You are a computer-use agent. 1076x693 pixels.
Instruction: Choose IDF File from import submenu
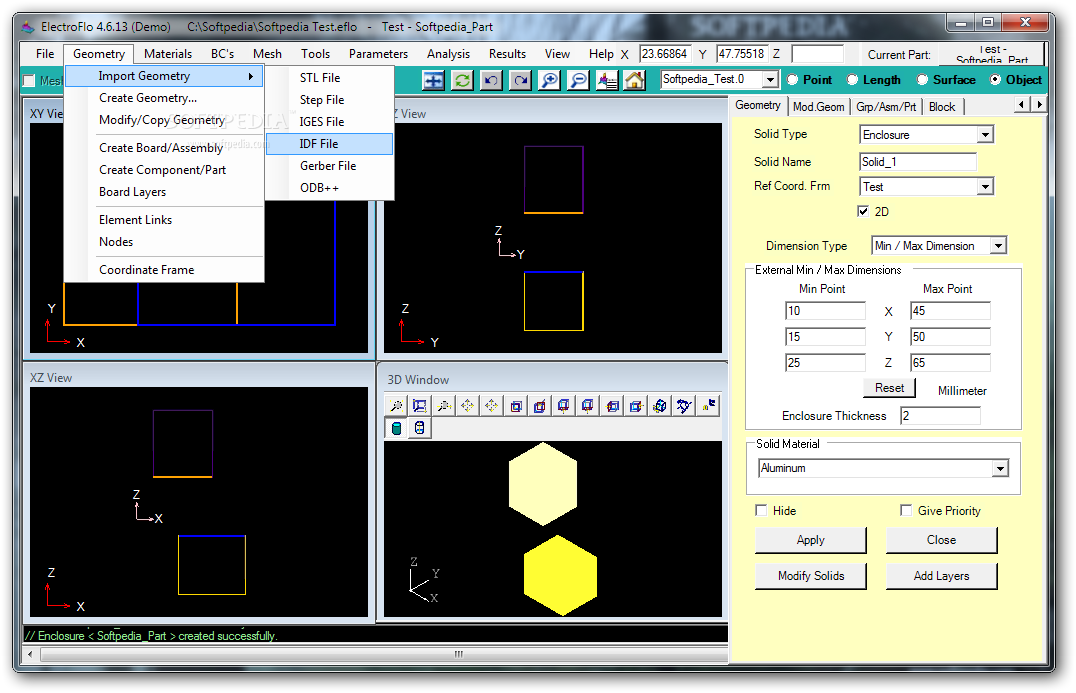point(329,144)
